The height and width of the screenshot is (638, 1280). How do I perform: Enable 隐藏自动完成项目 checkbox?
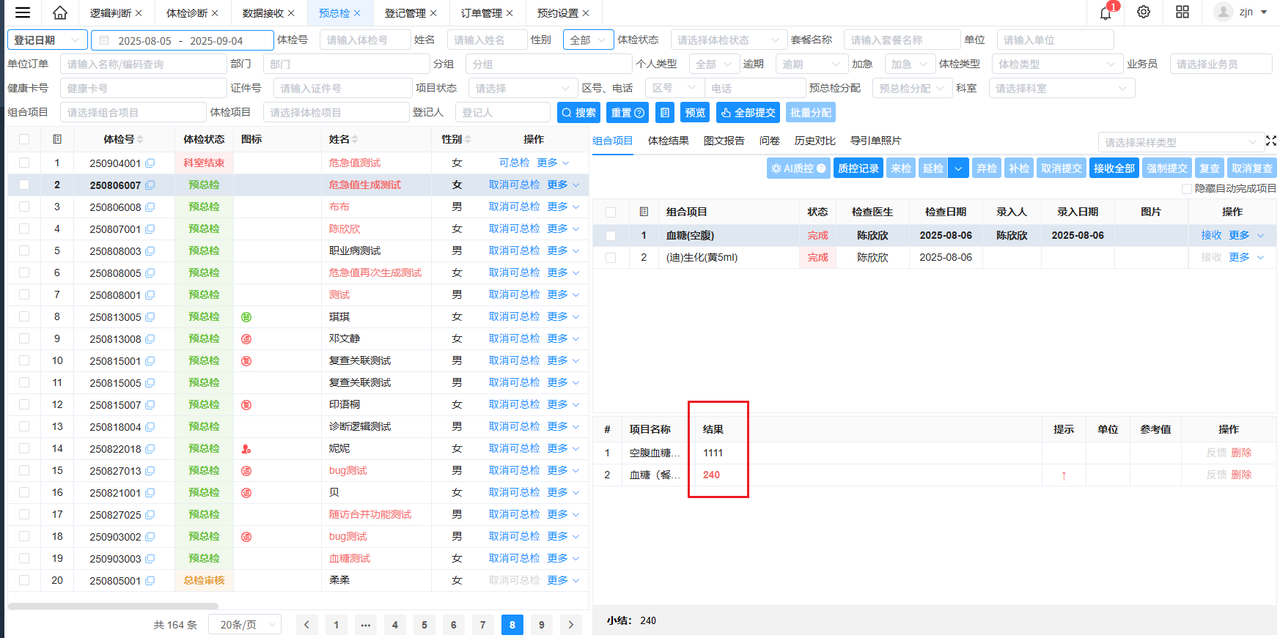pyautogui.click(x=1187, y=188)
